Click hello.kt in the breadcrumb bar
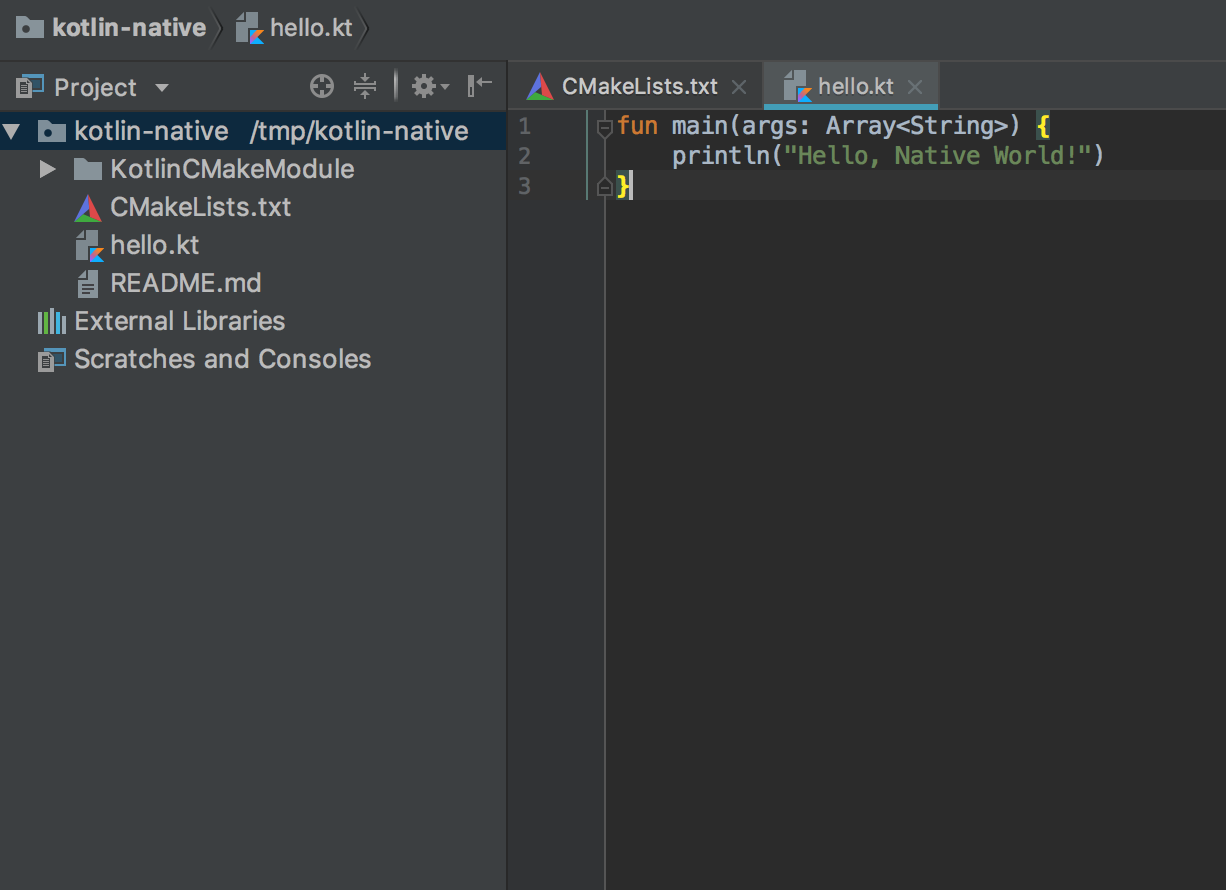Screen dimensions: 1226x890 click(x=310, y=28)
